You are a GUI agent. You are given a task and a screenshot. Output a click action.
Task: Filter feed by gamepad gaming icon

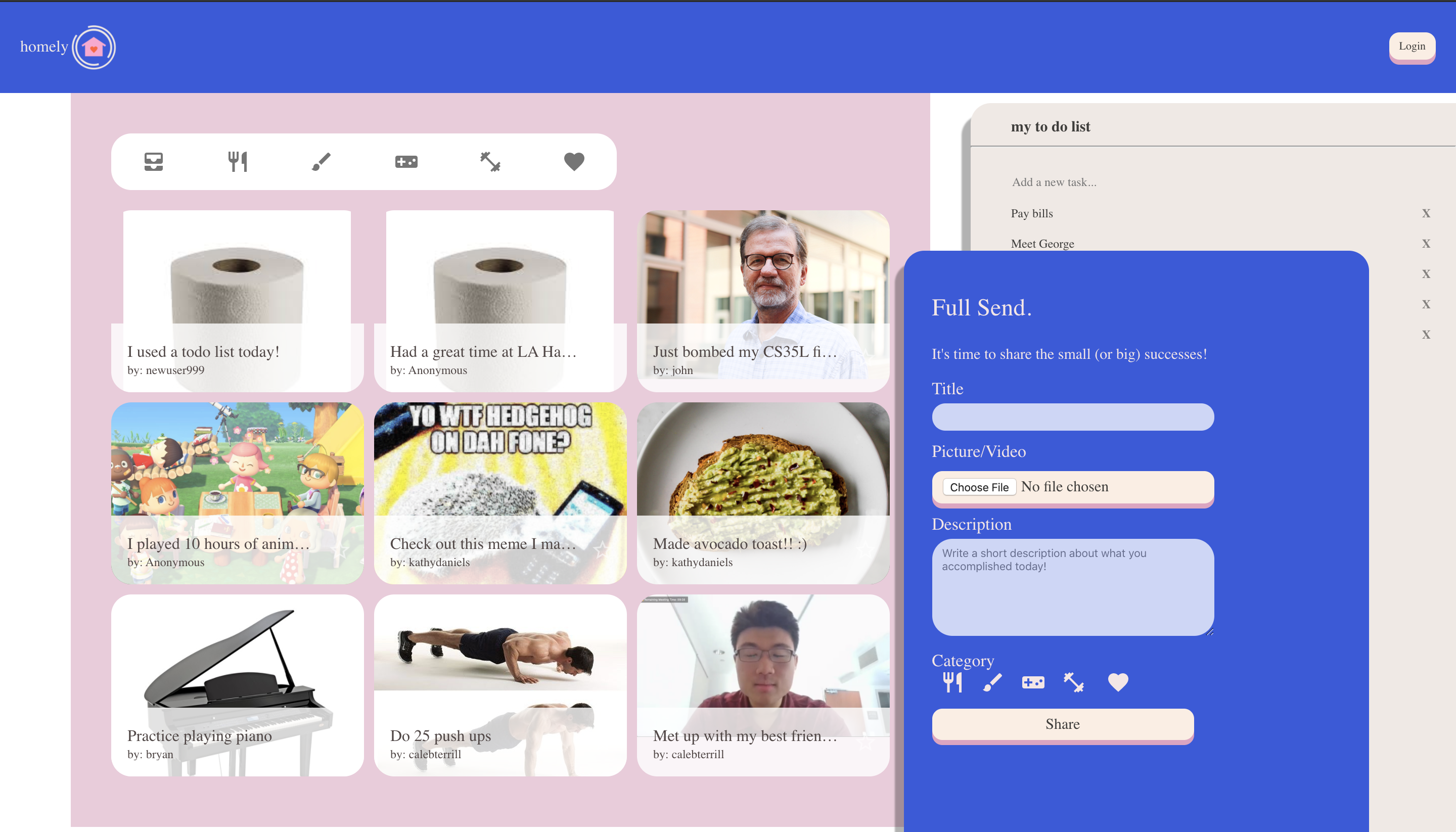pos(406,162)
